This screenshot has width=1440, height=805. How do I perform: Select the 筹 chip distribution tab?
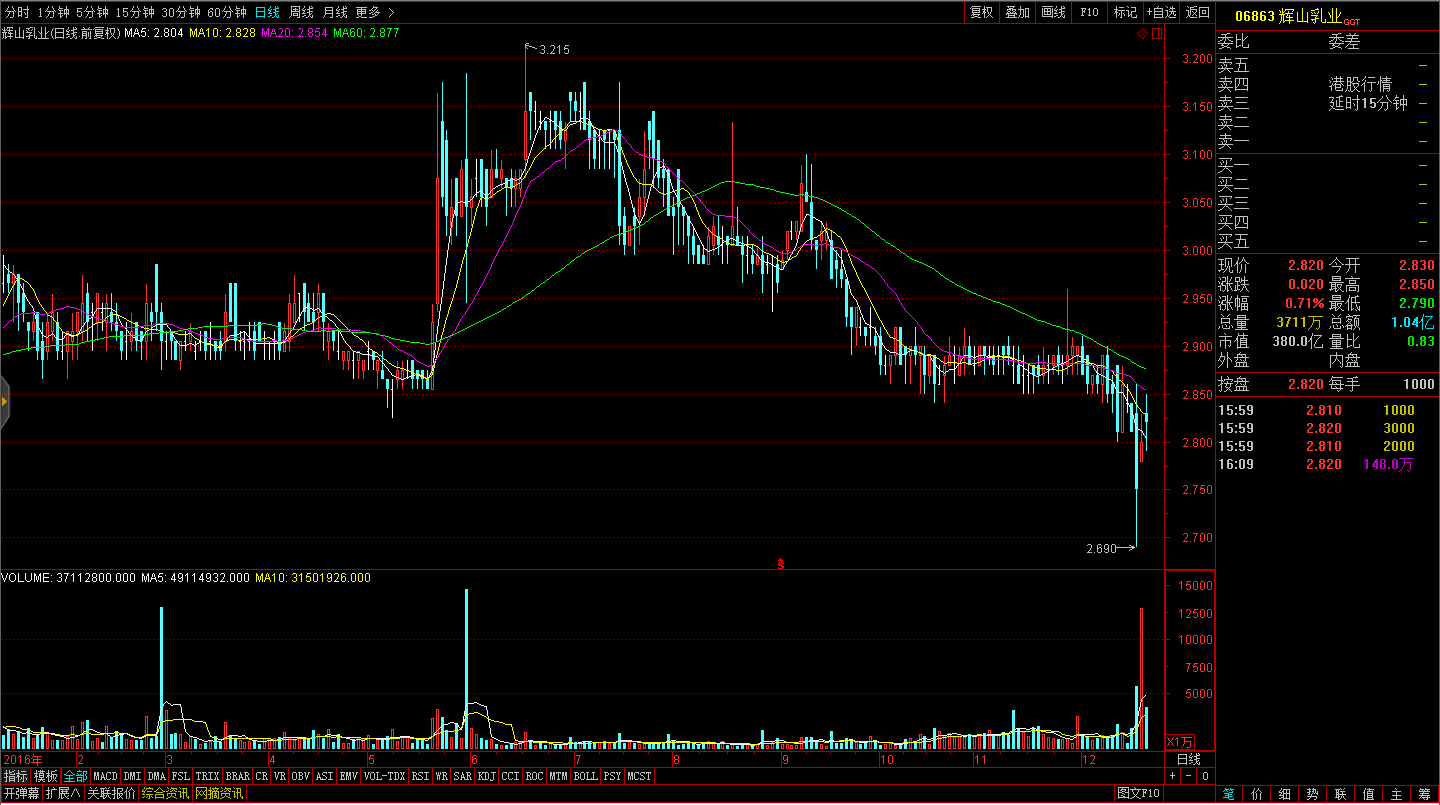click(1424, 794)
